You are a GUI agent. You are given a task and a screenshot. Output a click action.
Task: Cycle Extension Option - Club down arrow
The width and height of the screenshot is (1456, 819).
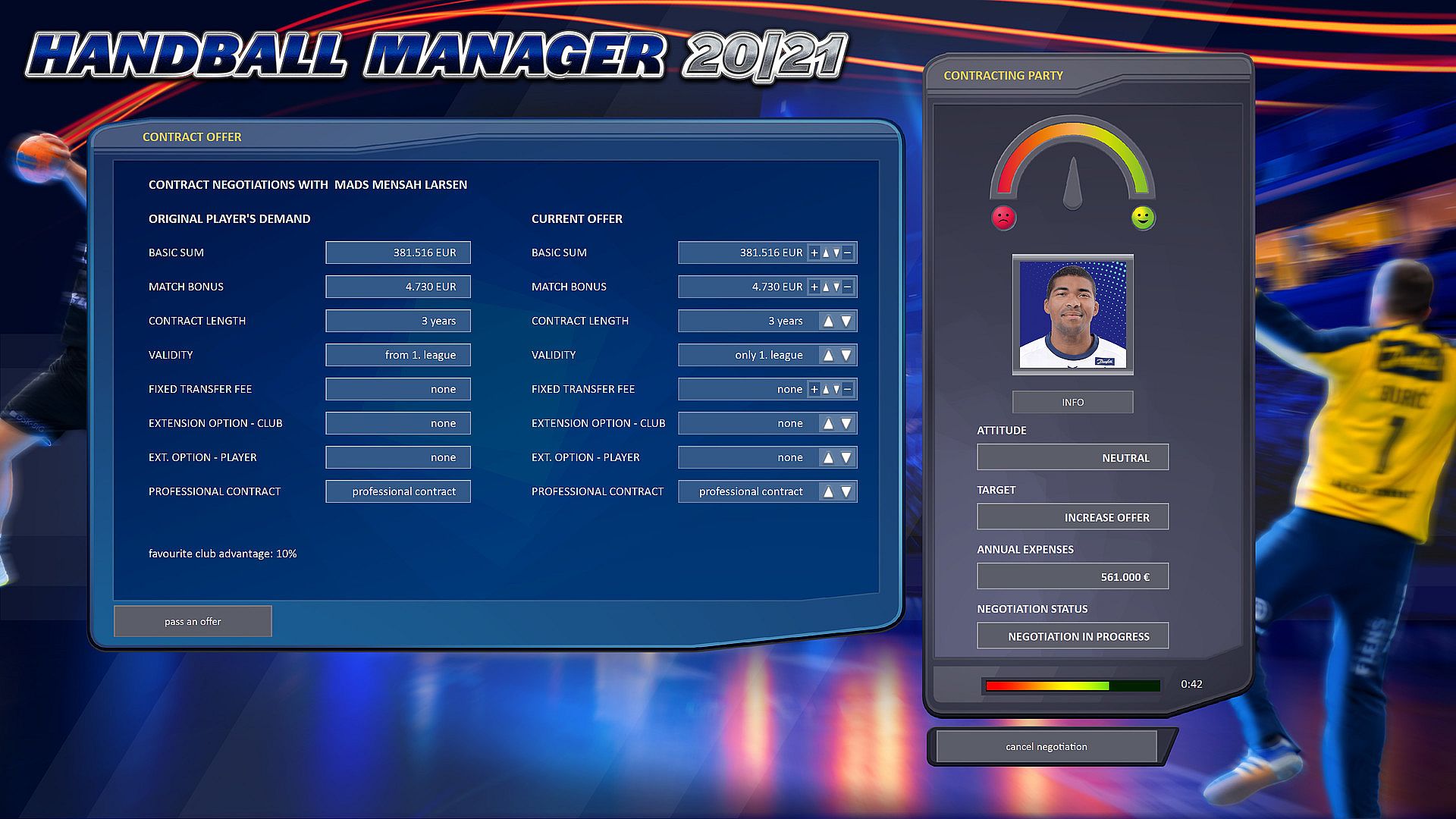tap(846, 424)
